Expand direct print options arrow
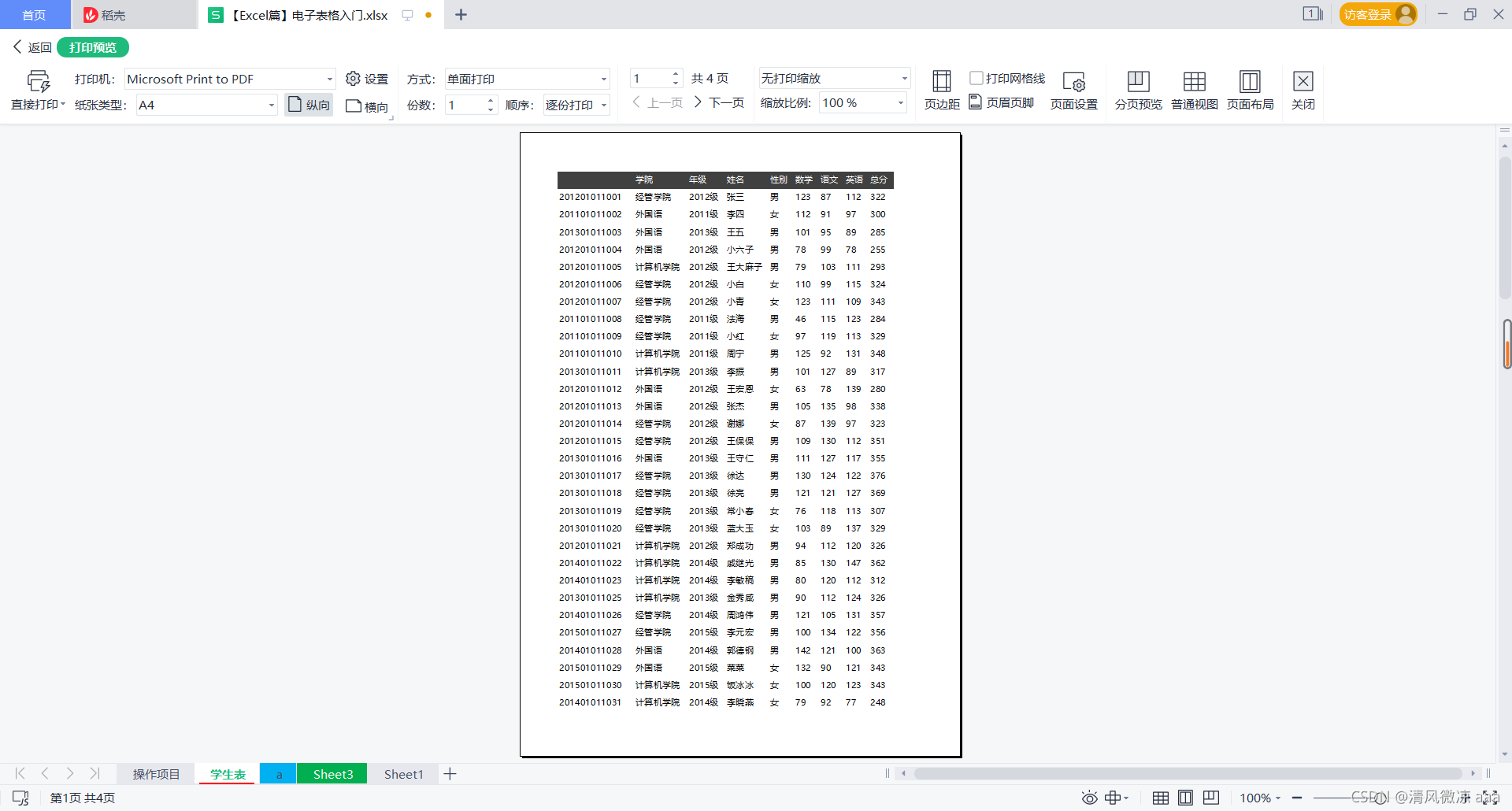The image size is (1512, 811). pyautogui.click(x=63, y=104)
